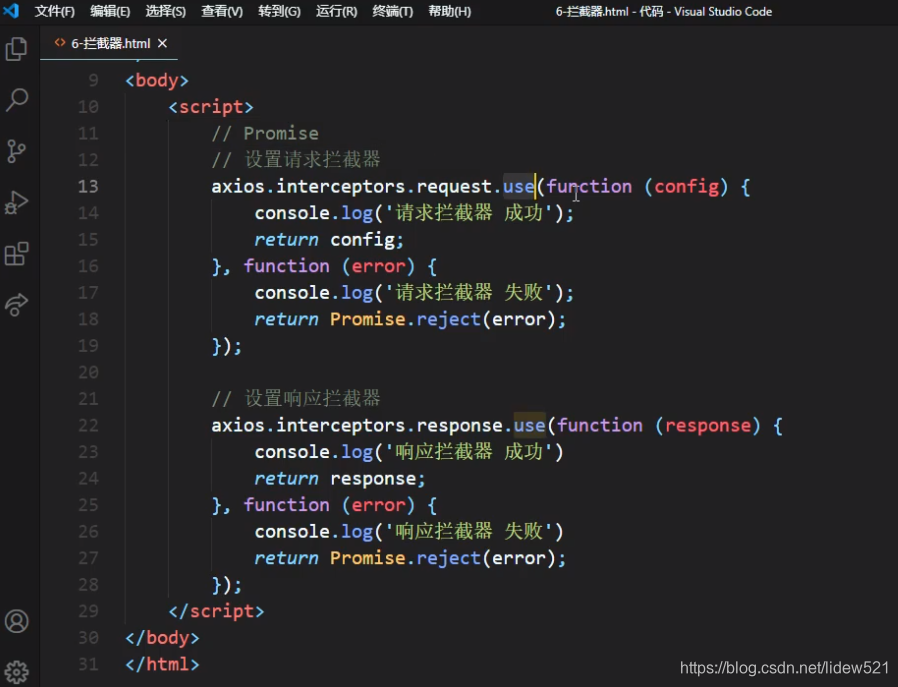This screenshot has height=687, width=898.
Task: Switch to the 6-拦截器.html editor tab
Action: pos(111,43)
